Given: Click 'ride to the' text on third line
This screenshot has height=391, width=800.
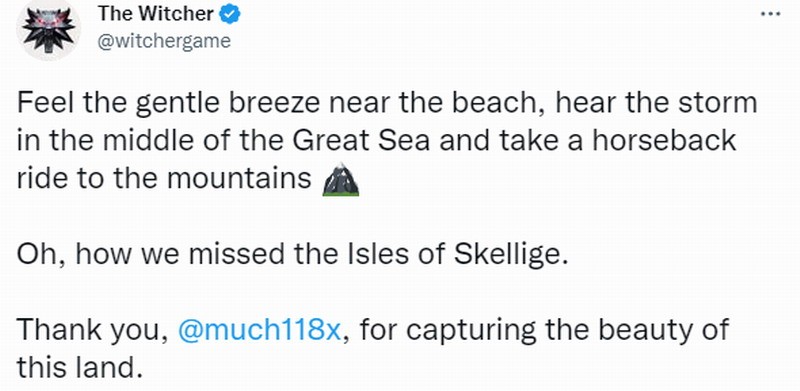Looking at the screenshot, I should coord(88,178).
